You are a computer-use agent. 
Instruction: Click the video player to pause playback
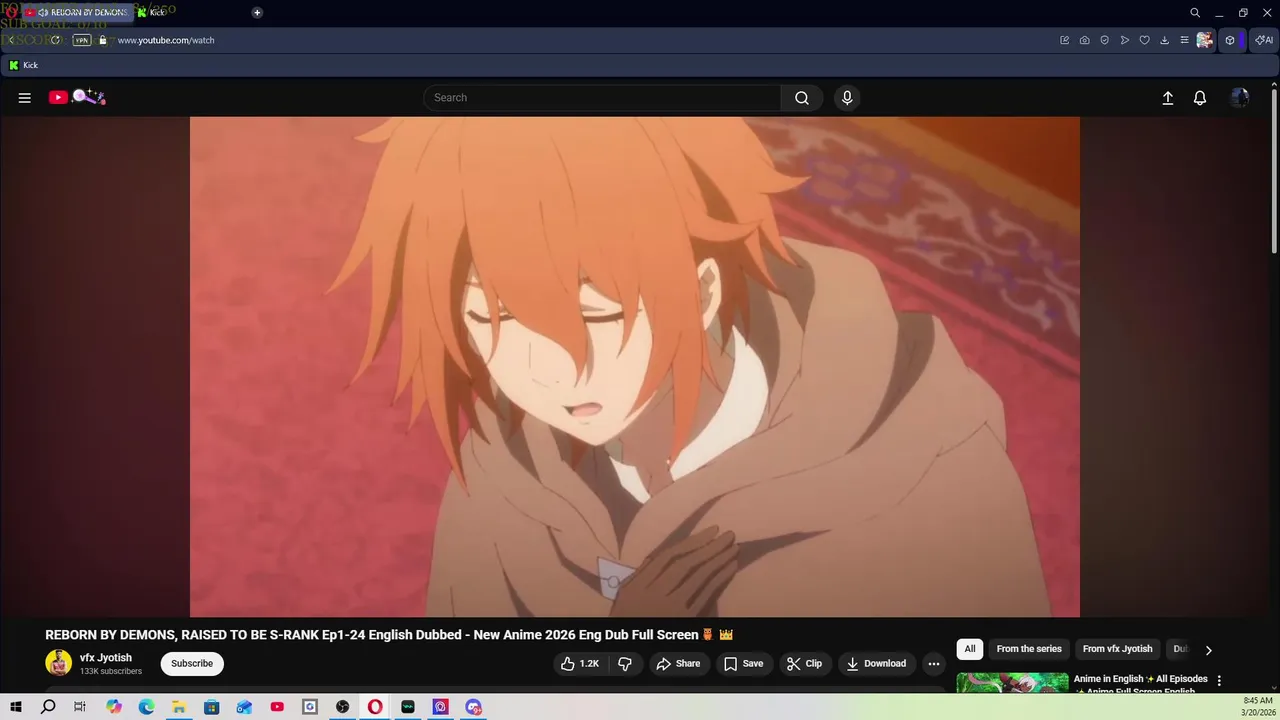pos(635,367)
